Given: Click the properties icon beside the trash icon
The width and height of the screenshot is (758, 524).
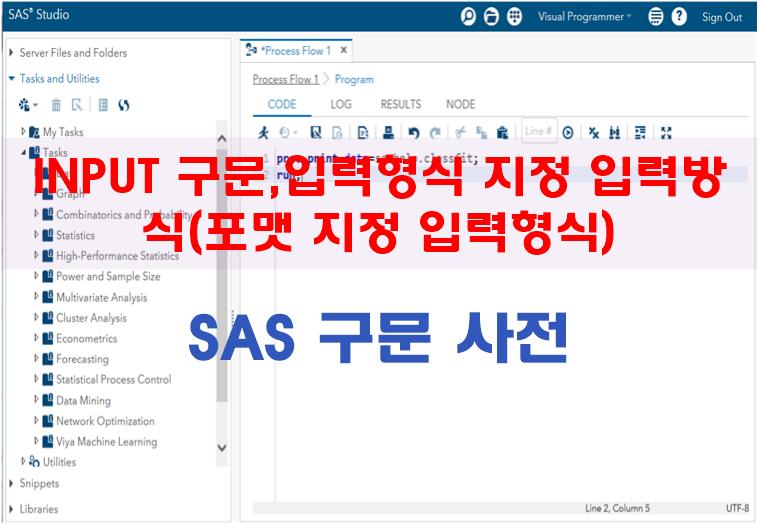Looking at the screenshot, I should [x=77, y=104].
